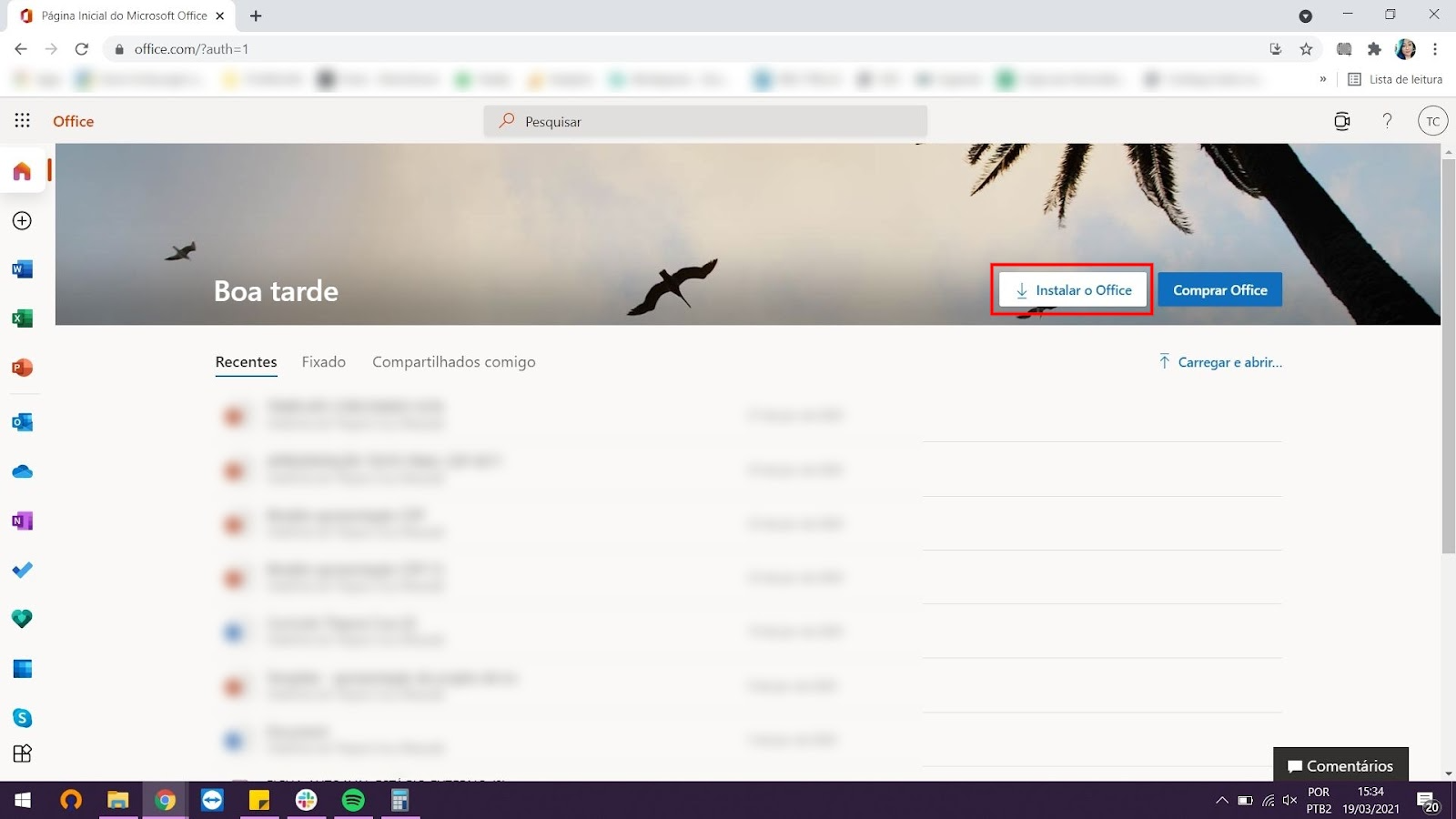Open Skype from the sidebar
This screenshot has width=1456, height=819.
(23, 718)
